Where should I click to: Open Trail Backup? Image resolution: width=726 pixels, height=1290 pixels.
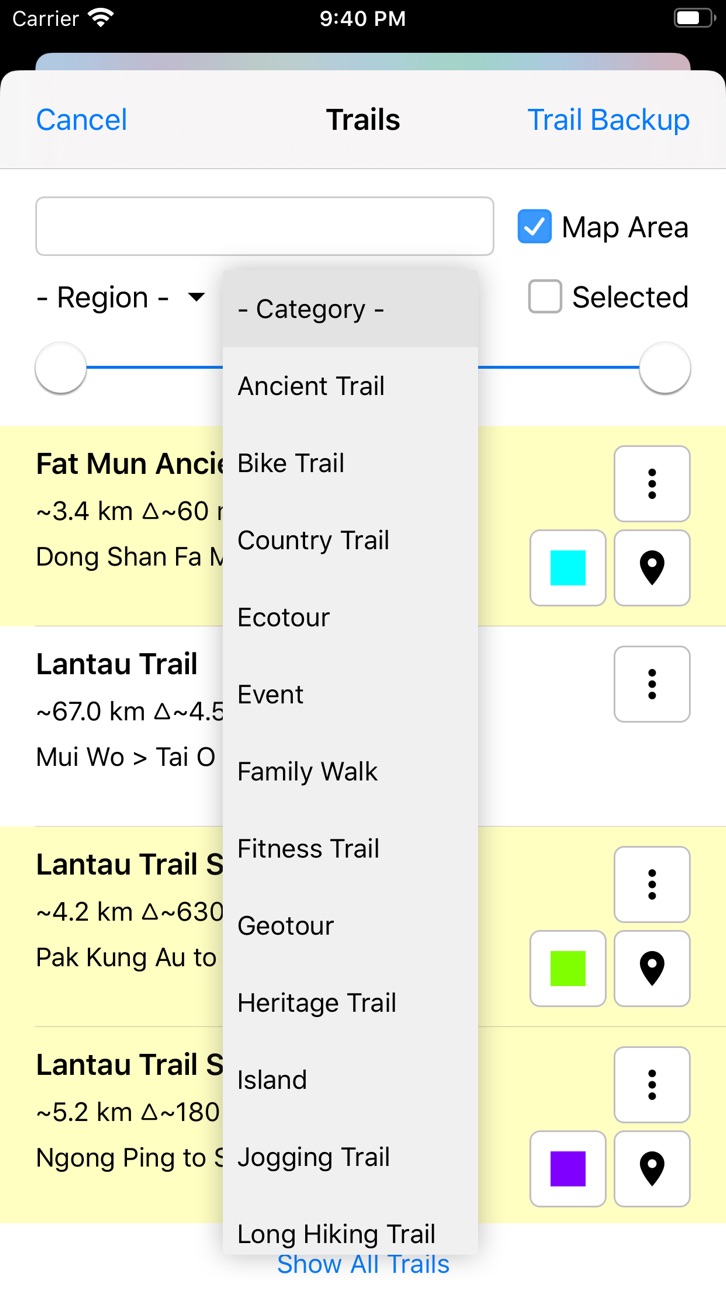(x=608, y=120)
